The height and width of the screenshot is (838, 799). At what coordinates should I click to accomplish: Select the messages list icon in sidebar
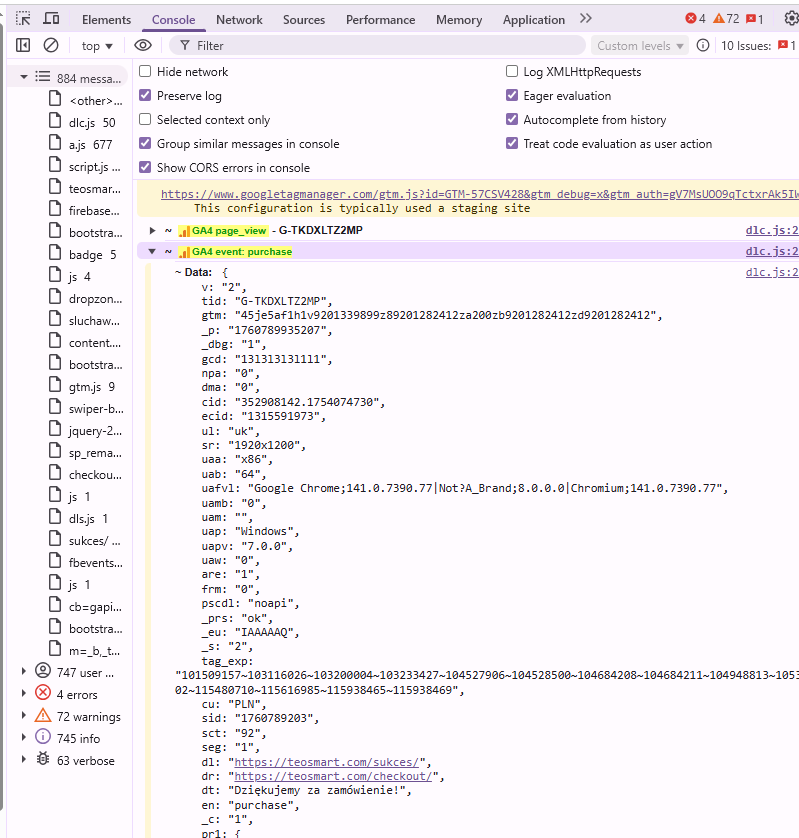point(43,77)
